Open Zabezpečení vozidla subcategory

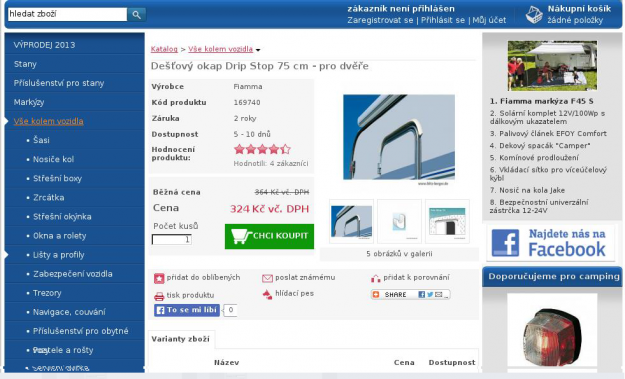[73, 274]
